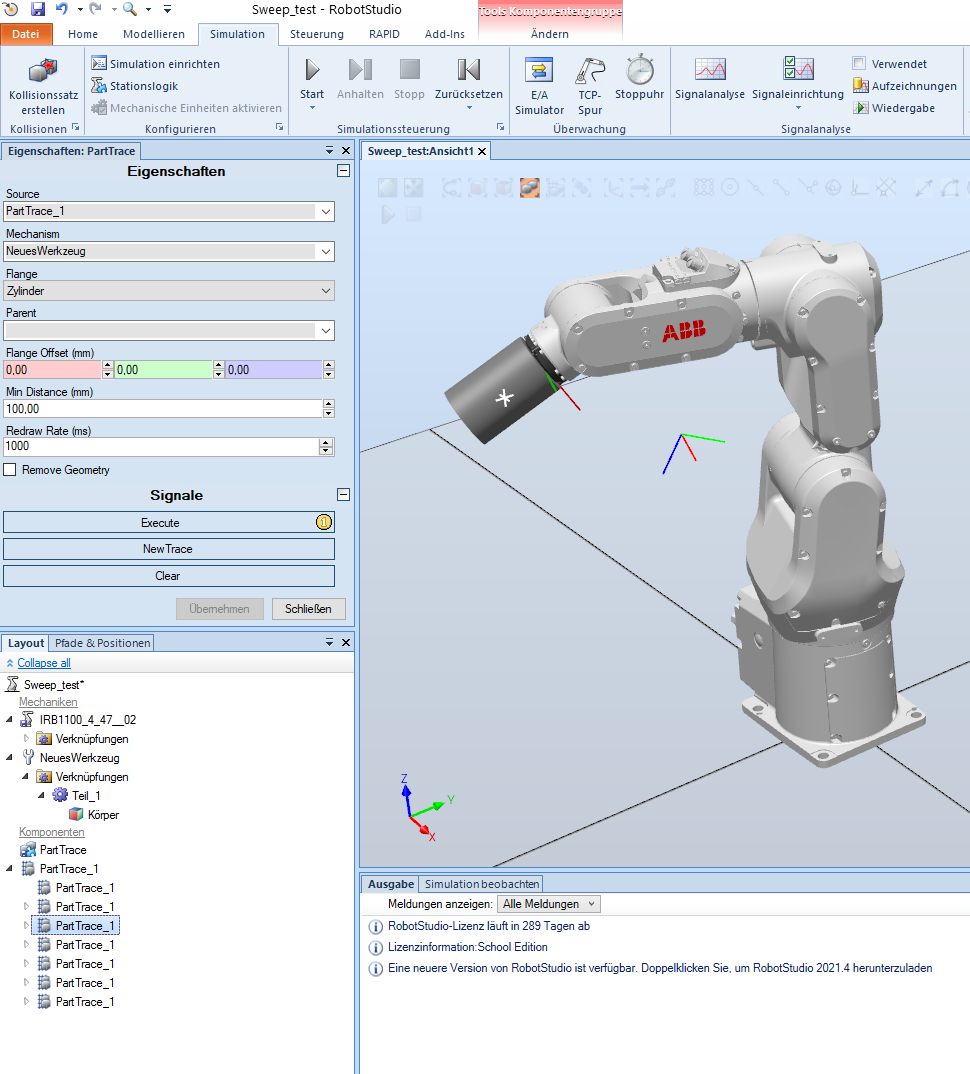Image resolution: width=970 pixels, height=1074 pixels.
Task: Click the NewTrace signal button
Action: point(169,549)
